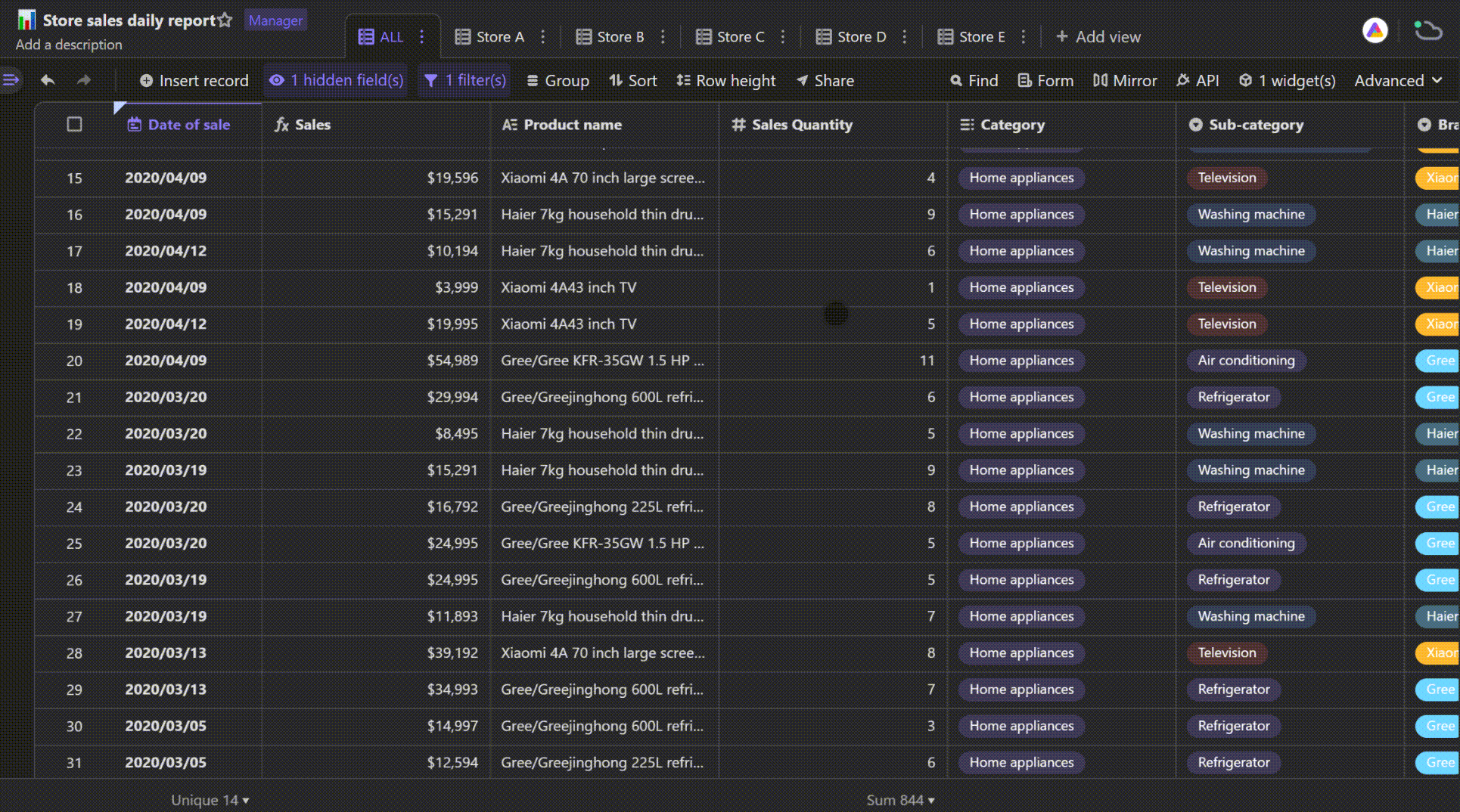Select Refrigerator tag in row 24
Screen dimensions: 1460x812
click(x=1233, y=507)
